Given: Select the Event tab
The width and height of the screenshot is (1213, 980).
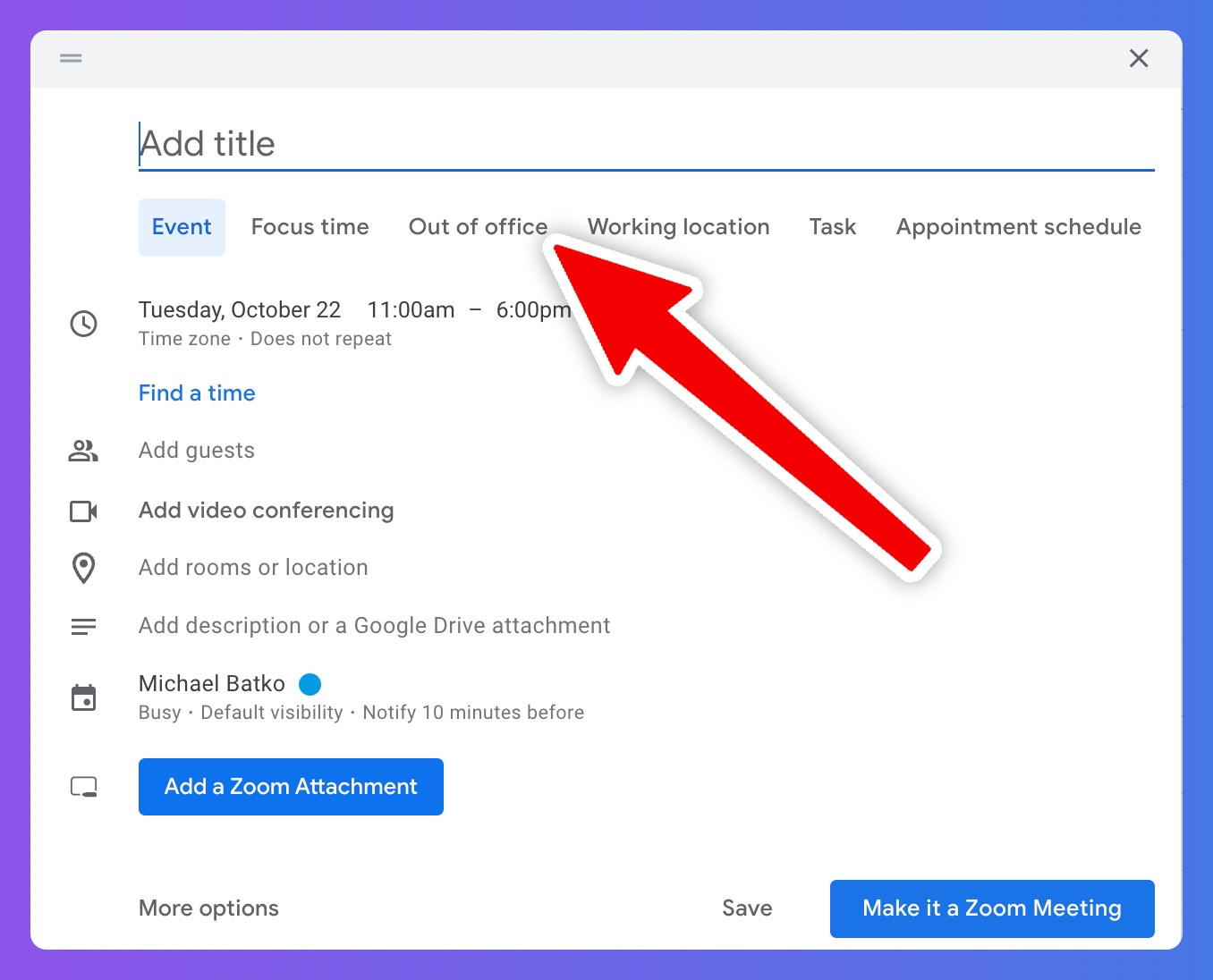Looking at the screenshot, I should pyautogui.click(x=182, y=227).
